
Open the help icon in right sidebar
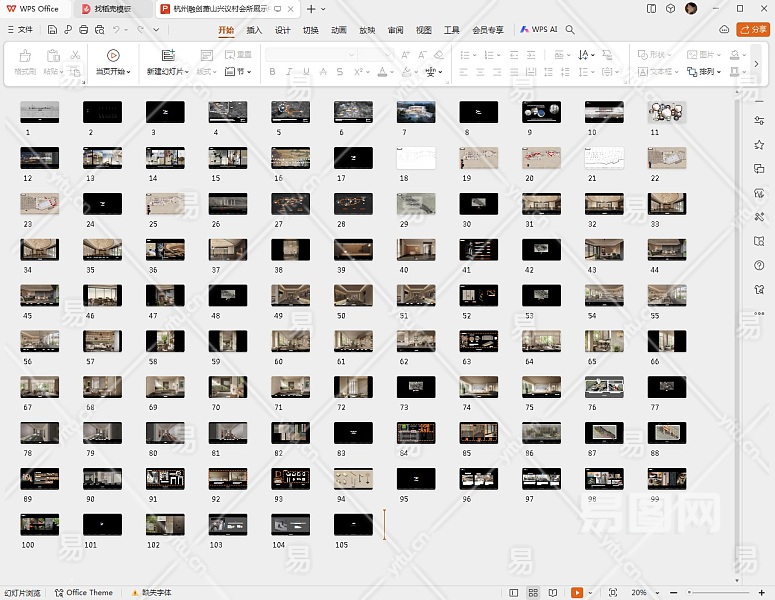(x=760, y=265)
